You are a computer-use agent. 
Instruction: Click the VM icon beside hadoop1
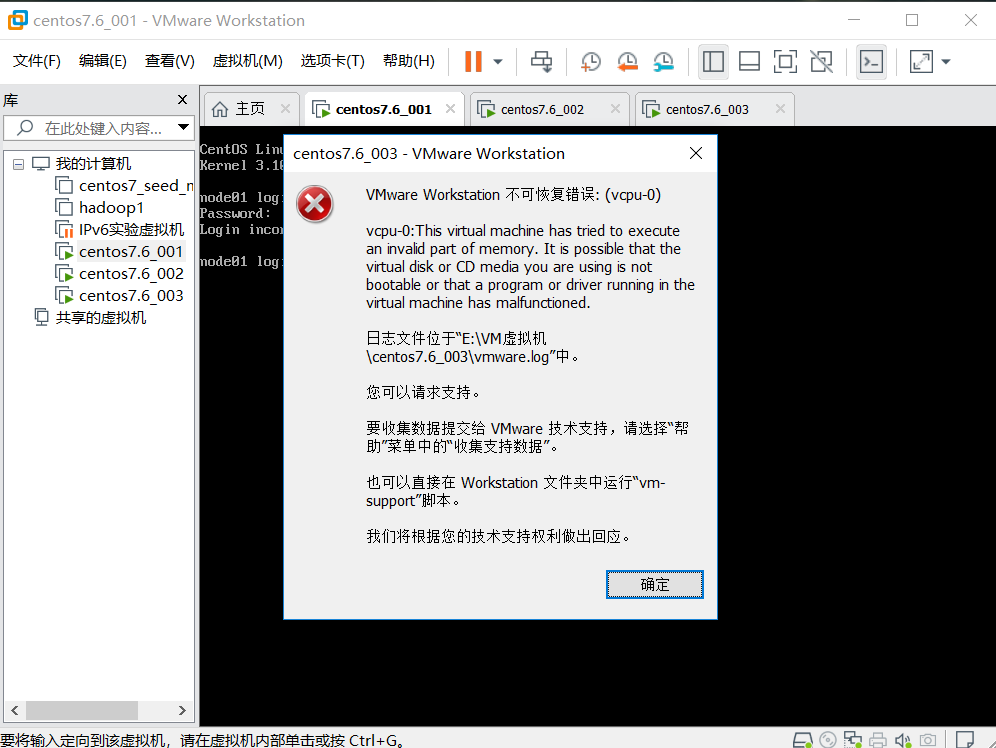click(x=64, y=208)
